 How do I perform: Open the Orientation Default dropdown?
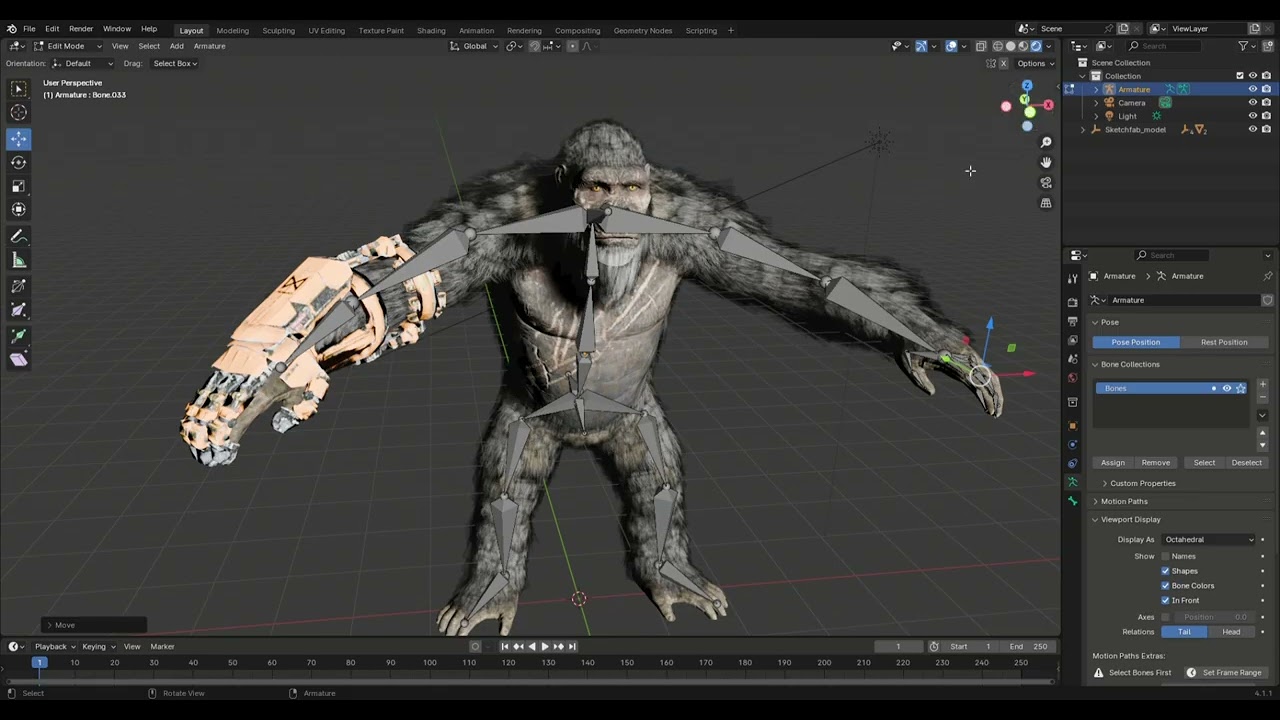tap(84, 63)
